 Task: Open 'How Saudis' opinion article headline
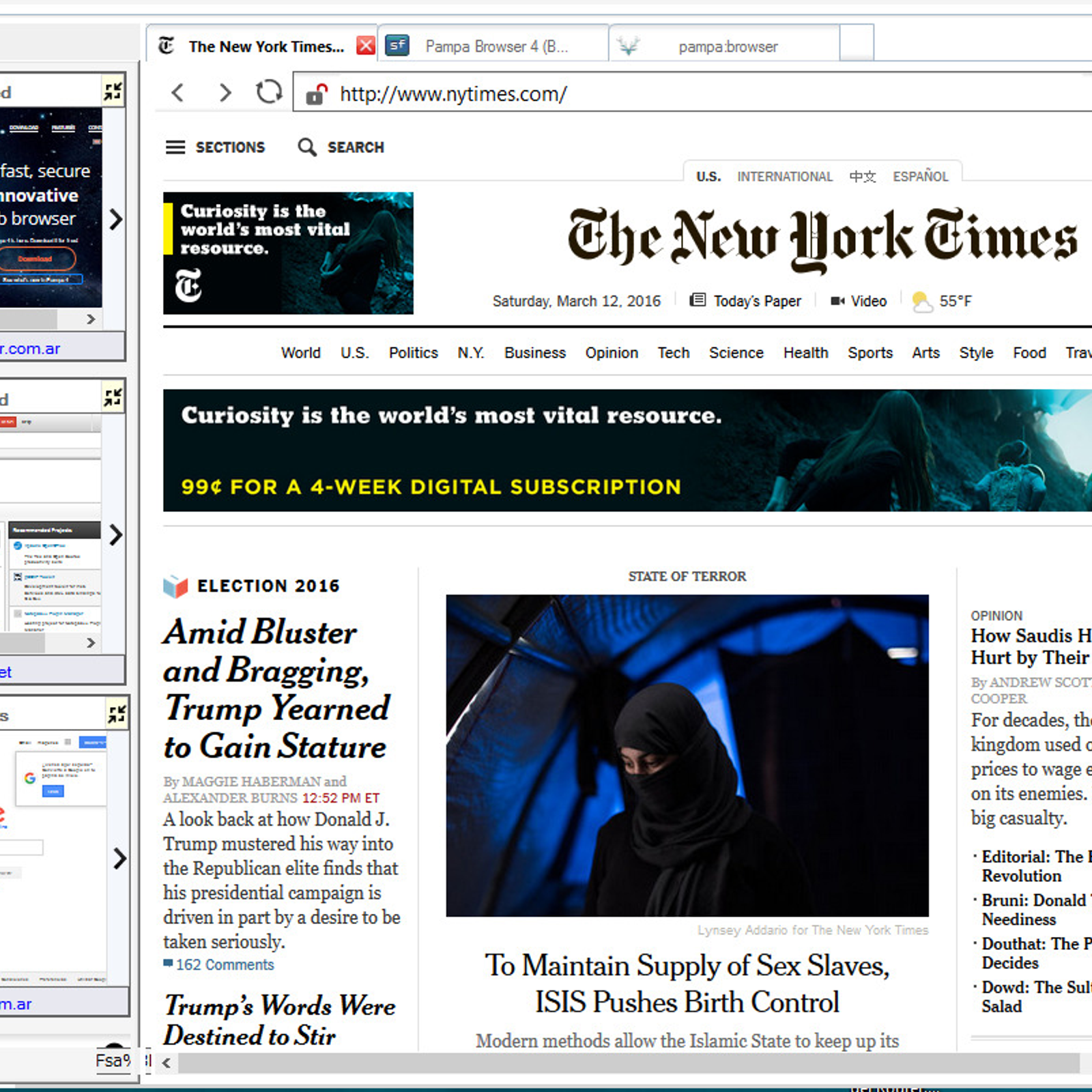(1031, 646)
